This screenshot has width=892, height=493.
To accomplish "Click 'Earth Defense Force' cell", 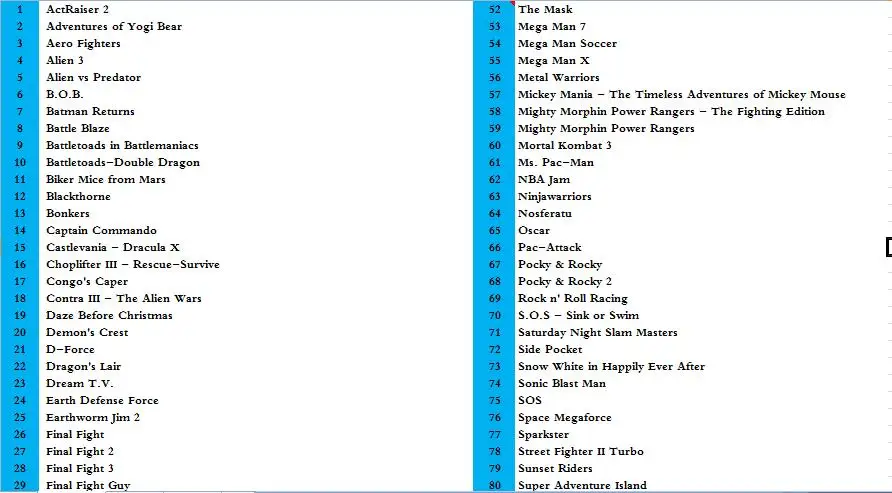I will (102, 401).
